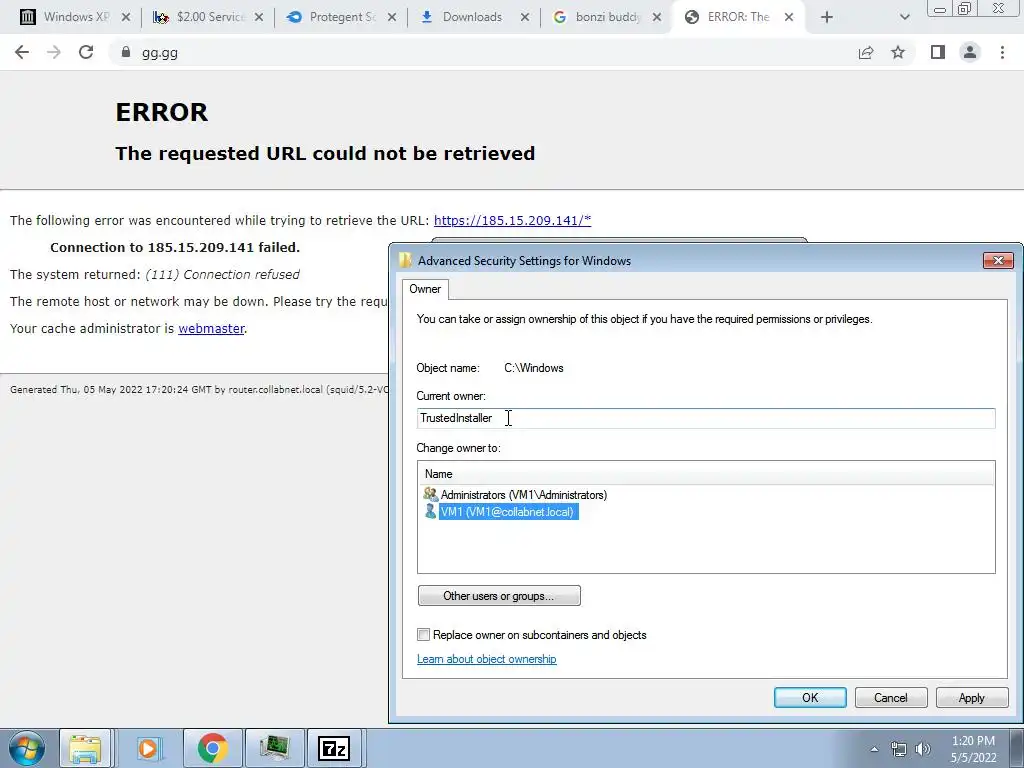Open Windows Explorer from the taskbar
The height and width of the screenshot is (768, 1024).
coord(85,748)
